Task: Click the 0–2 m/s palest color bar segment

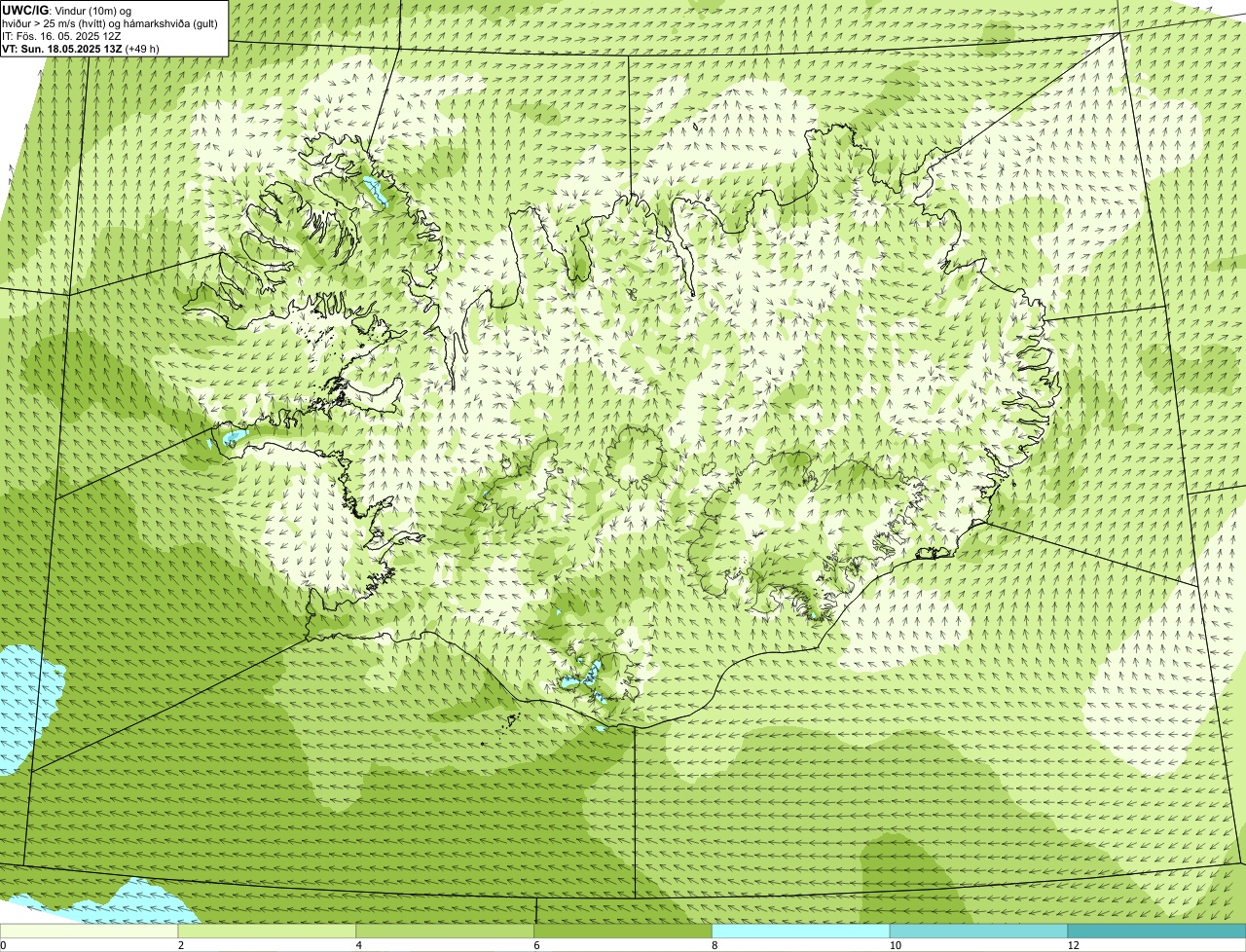Action: tap(90, 931)
